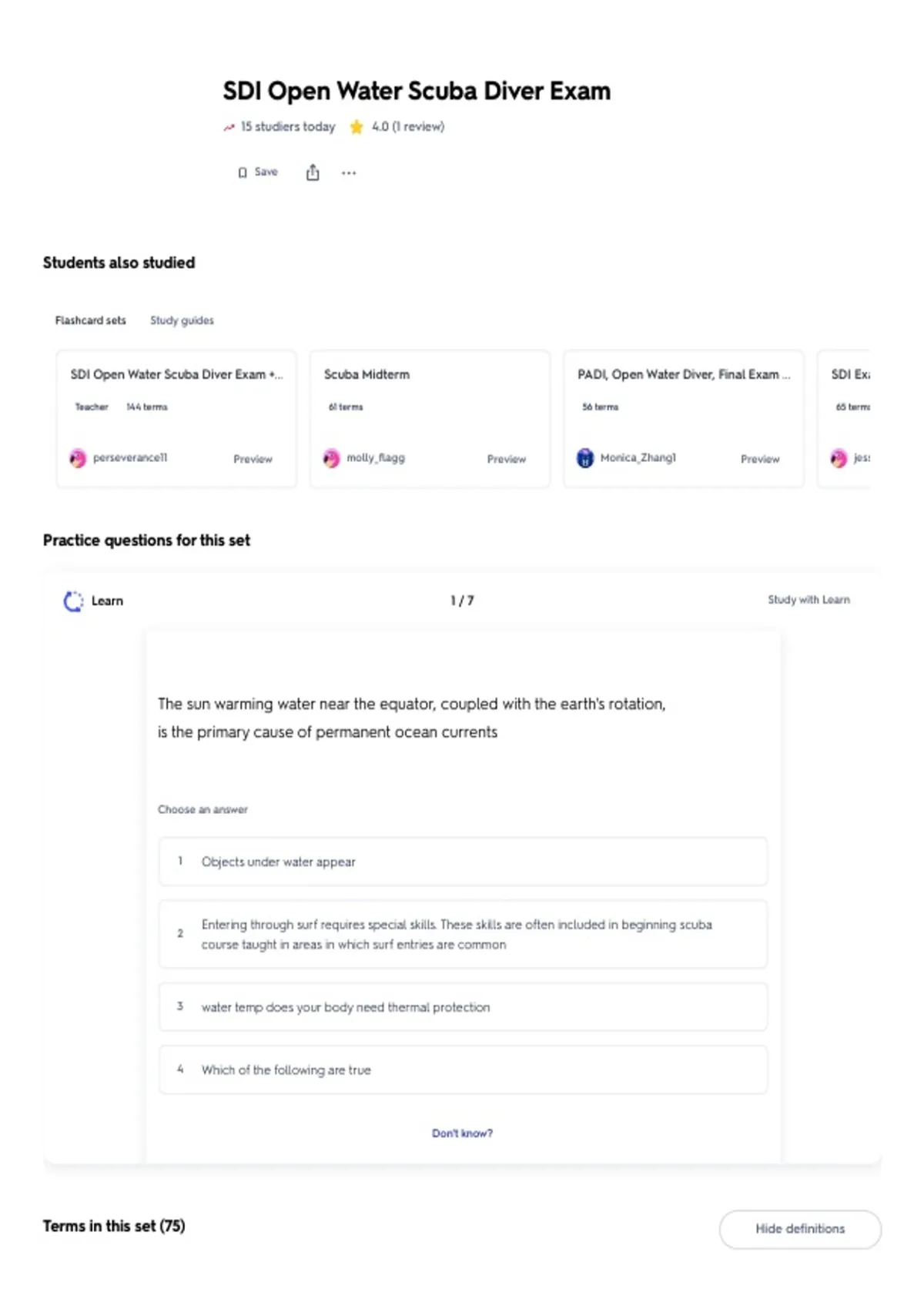Preview the Scuba Midterm set
924x1309 pixels.
pos(506,459)
